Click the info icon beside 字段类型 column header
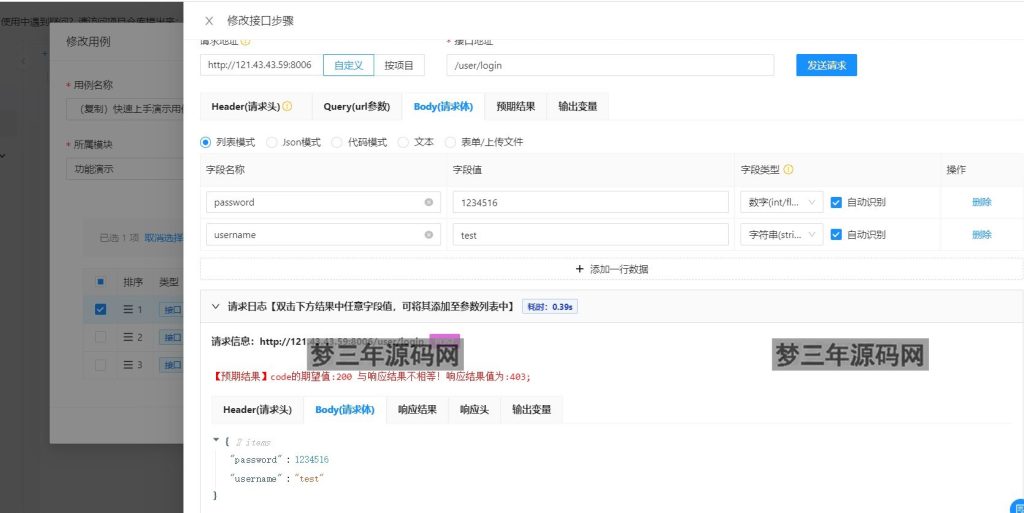Screen dimensions: 1024x513 788,170
